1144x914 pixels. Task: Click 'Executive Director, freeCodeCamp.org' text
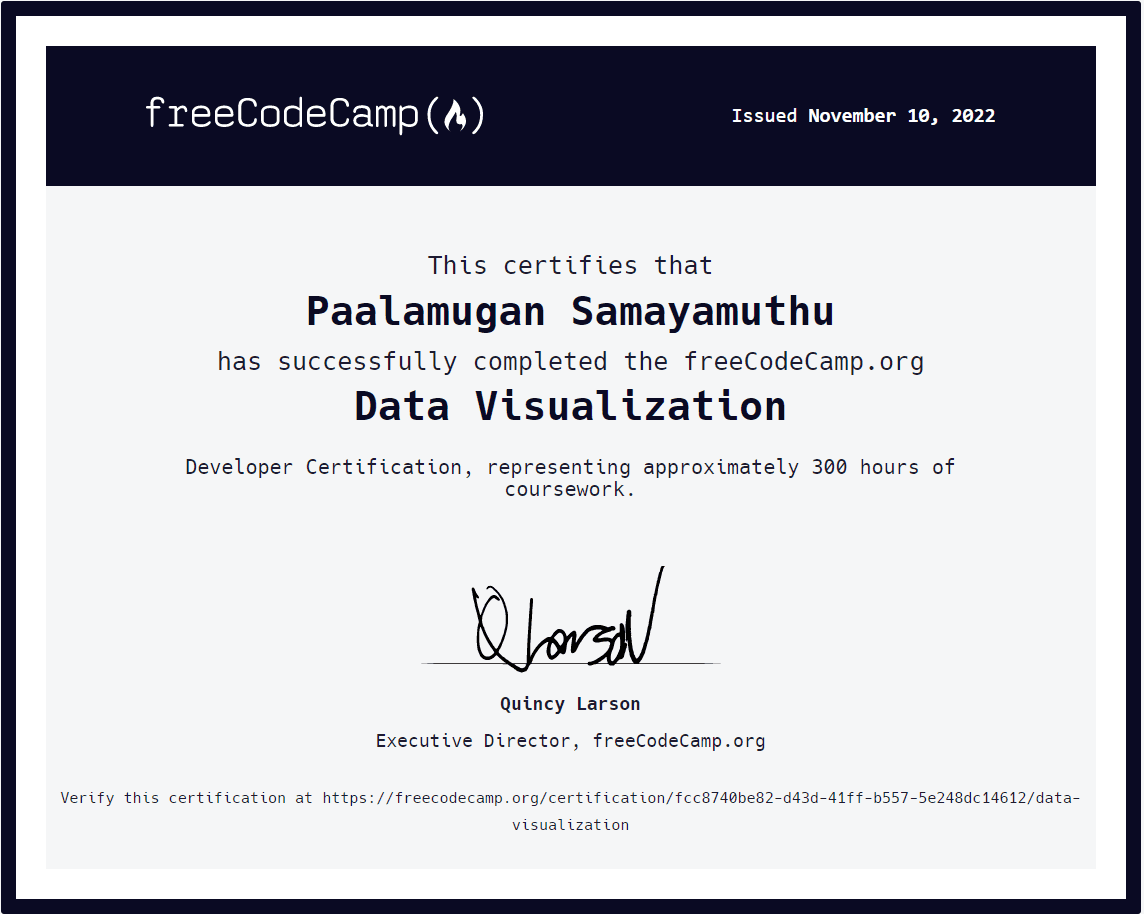(570, 741)
